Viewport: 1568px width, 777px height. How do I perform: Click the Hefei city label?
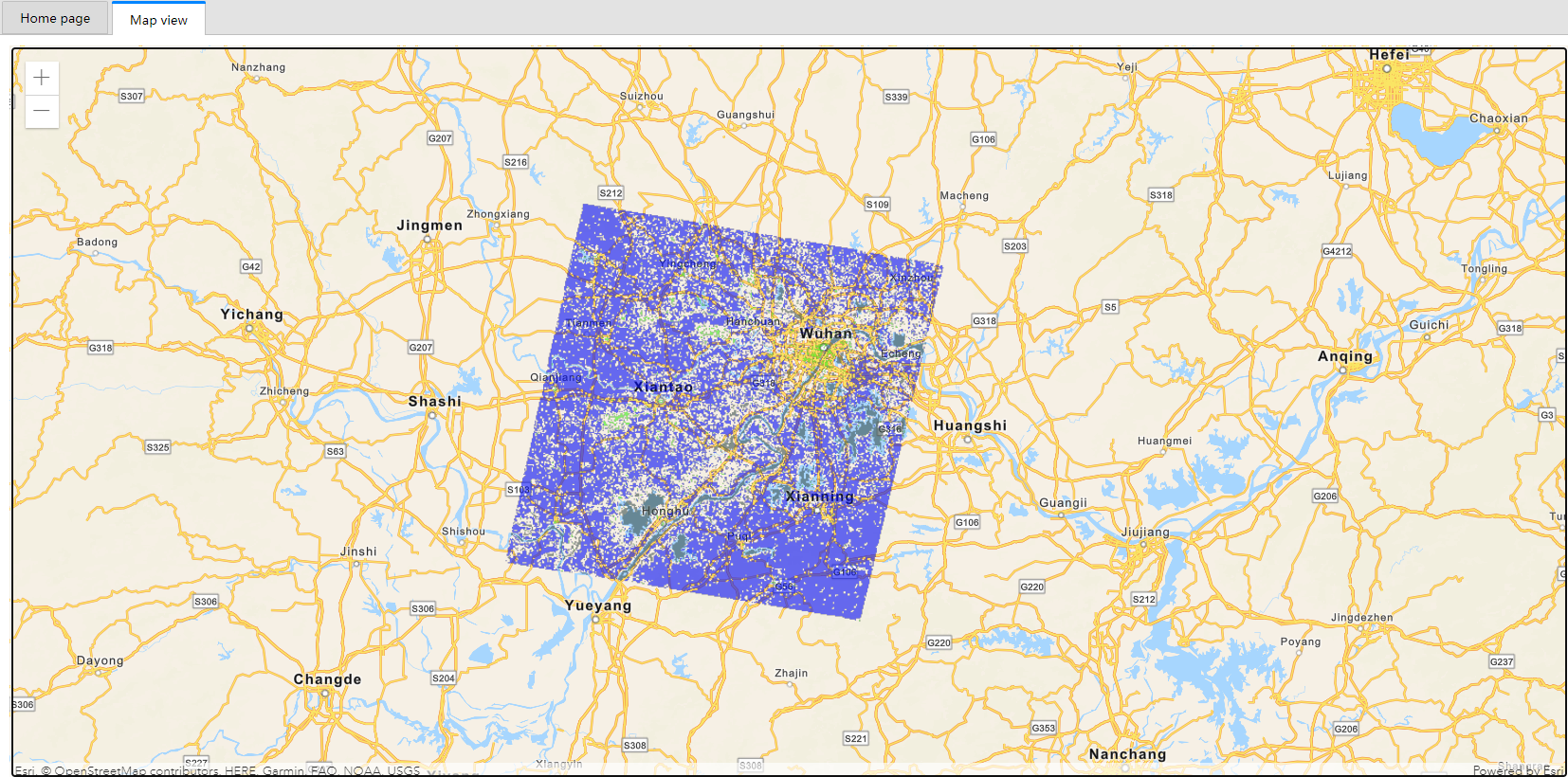coord(1389,55)
